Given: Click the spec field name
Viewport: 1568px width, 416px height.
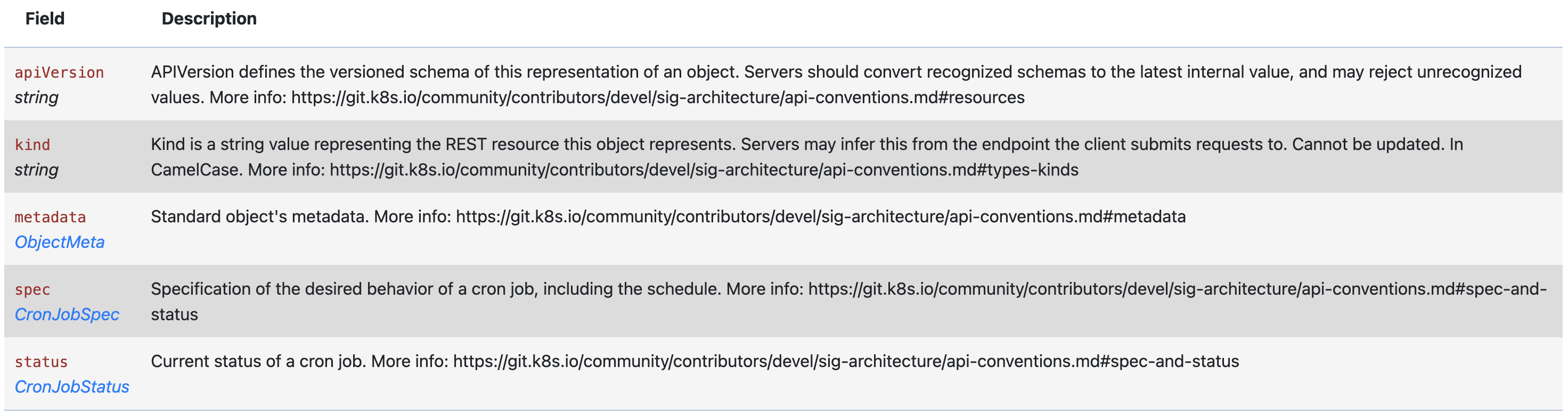Looking at the screenshot, I should [32, 289].
